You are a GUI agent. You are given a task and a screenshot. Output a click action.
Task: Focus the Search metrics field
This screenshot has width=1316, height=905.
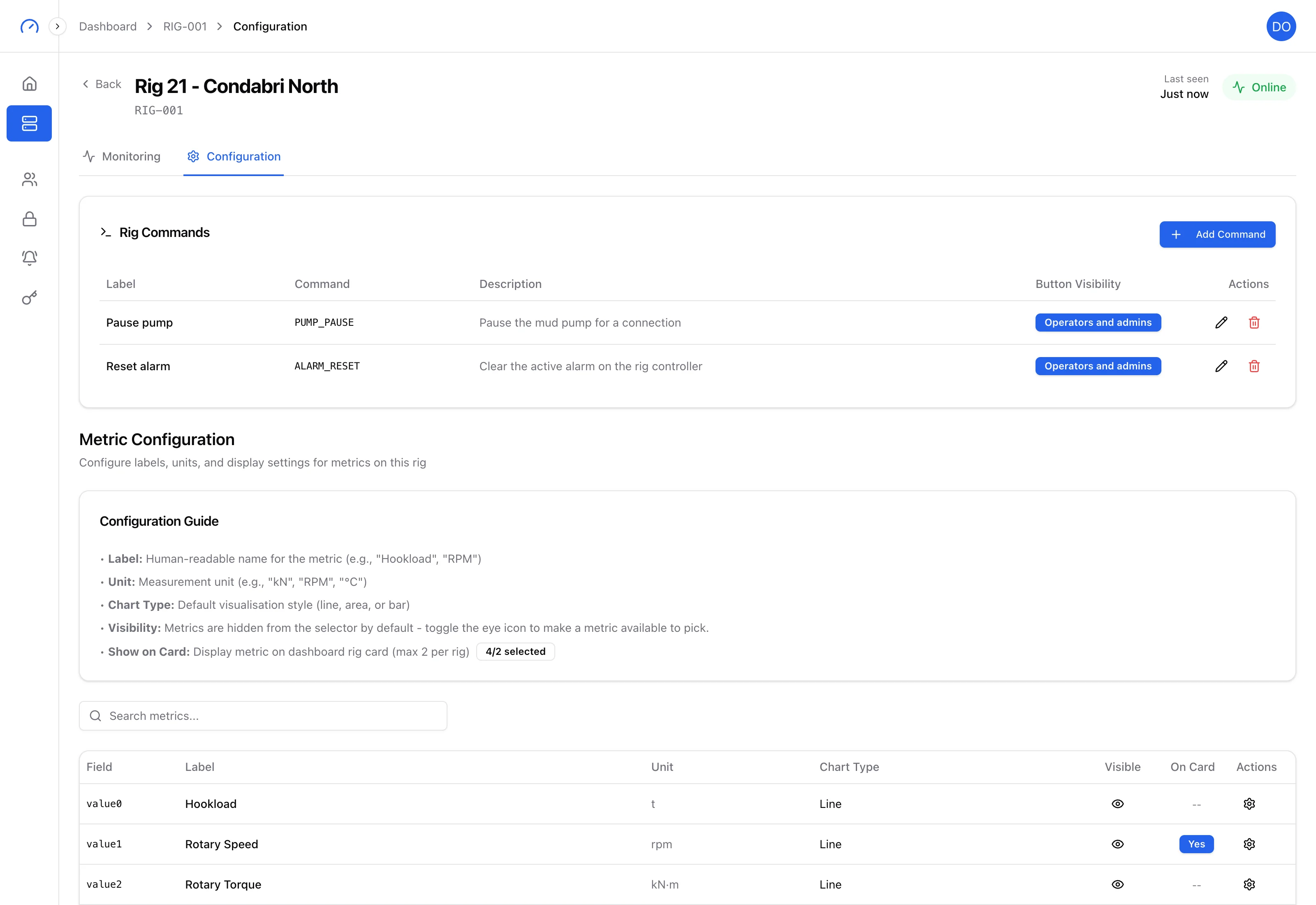[x=263, y=716]
